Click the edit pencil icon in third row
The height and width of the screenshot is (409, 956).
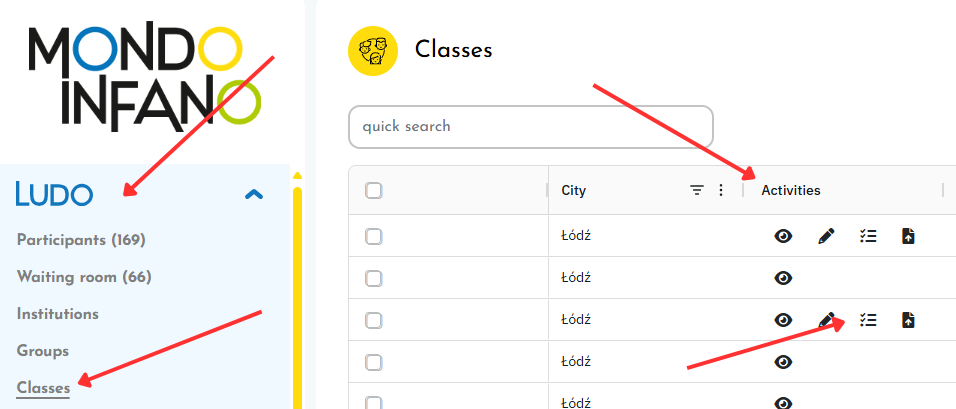click(826, 320)
